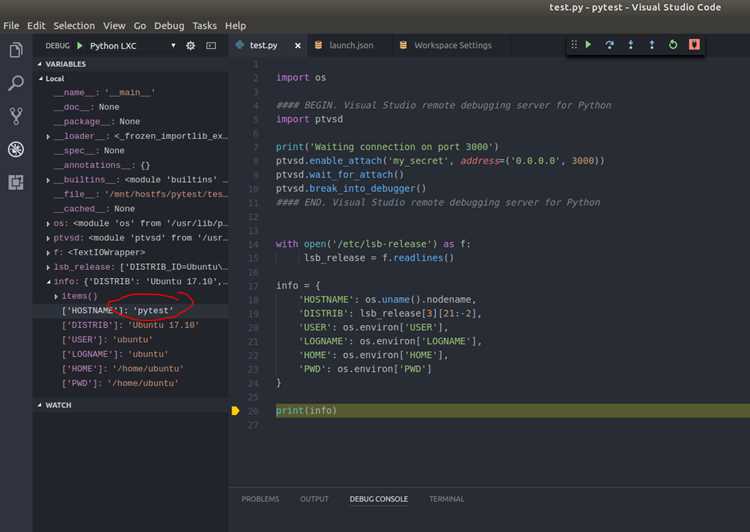This screenshot has height=532, width=750.
Task: Select the __name__: '__main__' variable
Action: point(130,92)
